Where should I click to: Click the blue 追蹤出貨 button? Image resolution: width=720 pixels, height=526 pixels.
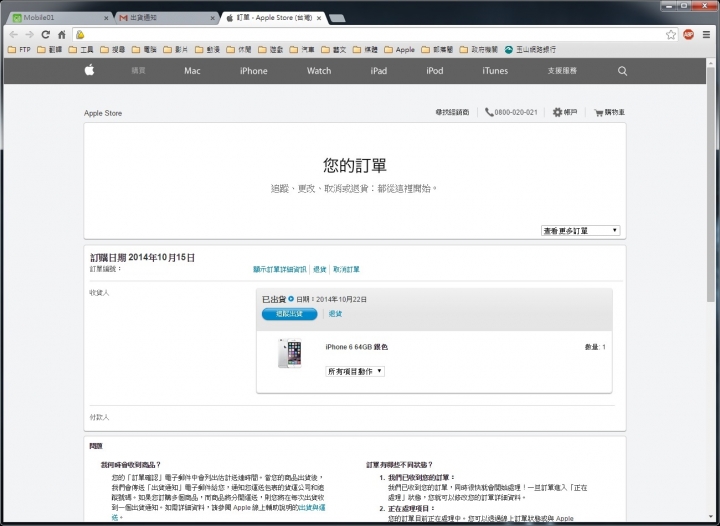click(x=289, y=314)
